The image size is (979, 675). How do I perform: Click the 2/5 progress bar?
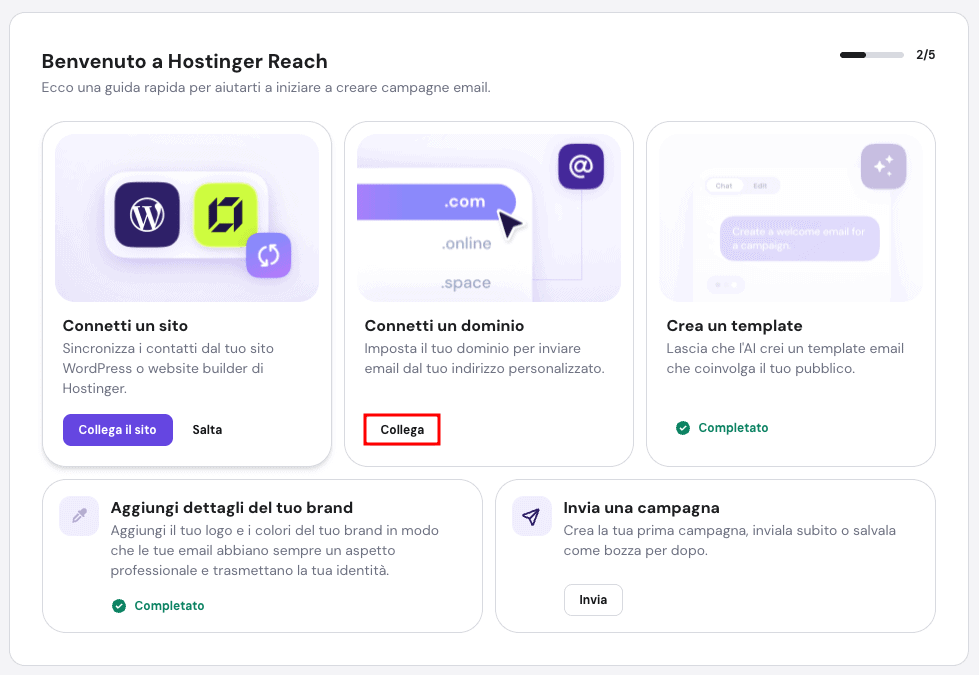coord(871,56)
